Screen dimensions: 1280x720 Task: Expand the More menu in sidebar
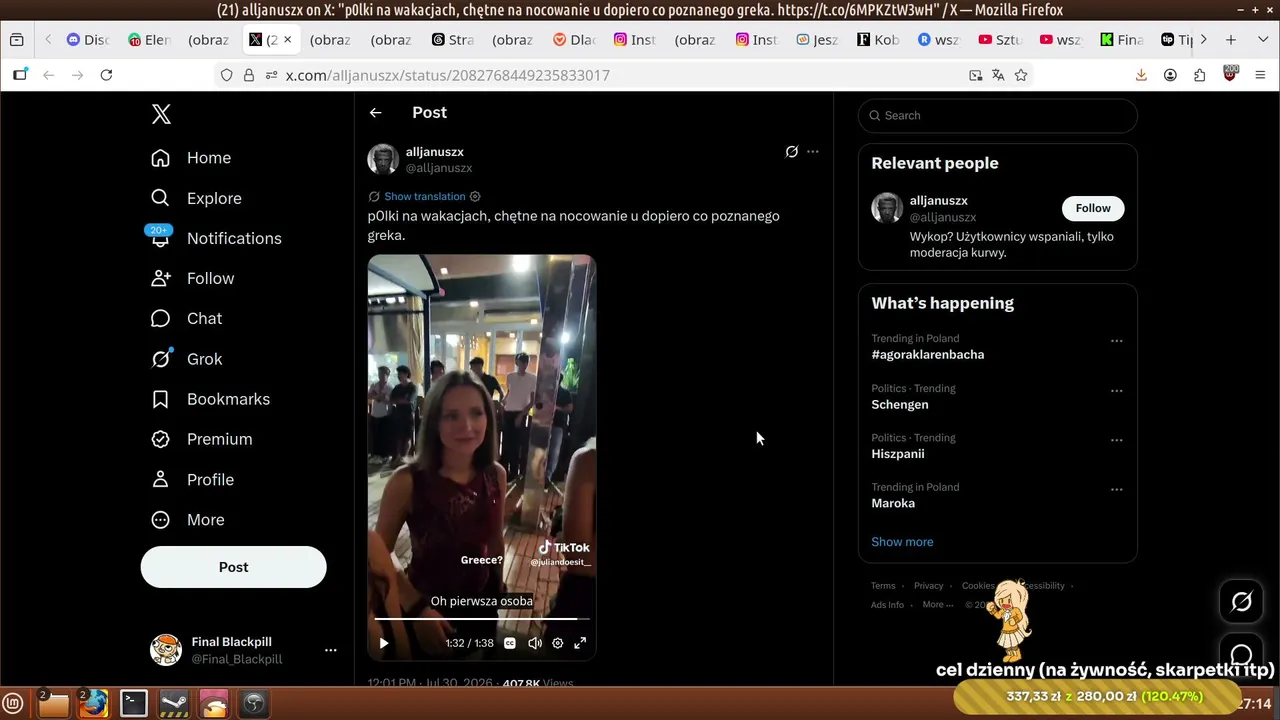pyautogui.click(x=187, y=520)
